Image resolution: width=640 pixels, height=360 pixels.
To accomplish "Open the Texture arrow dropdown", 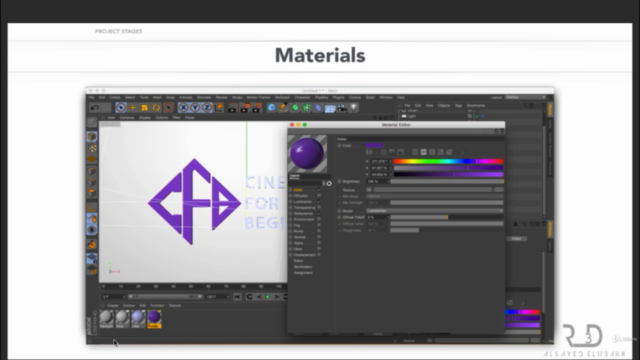I will [x=369, y=190].
